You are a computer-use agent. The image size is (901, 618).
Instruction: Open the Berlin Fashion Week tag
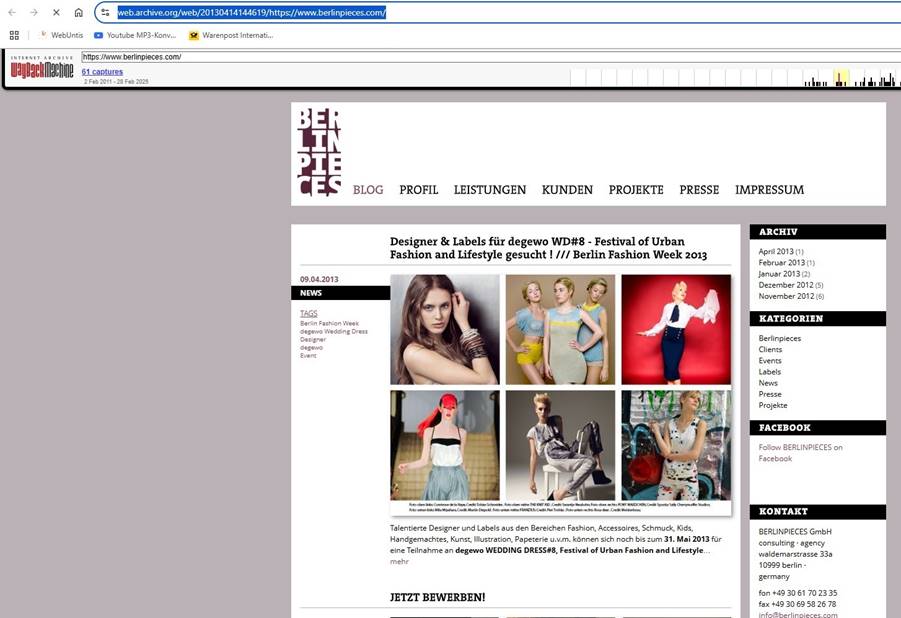pyautogui.click(x=329, y=323)
